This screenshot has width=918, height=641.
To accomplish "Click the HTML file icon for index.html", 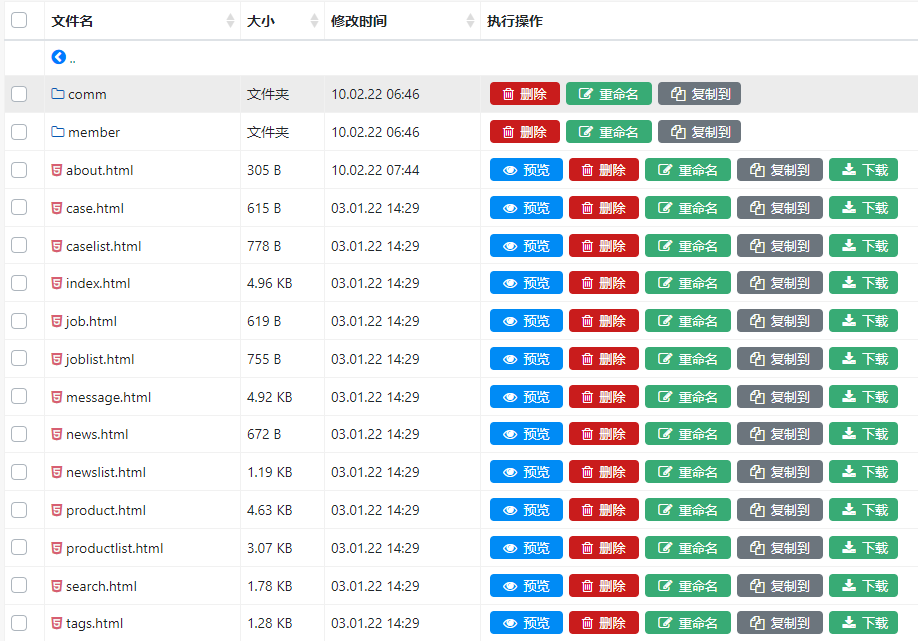I will click(57, 283).
